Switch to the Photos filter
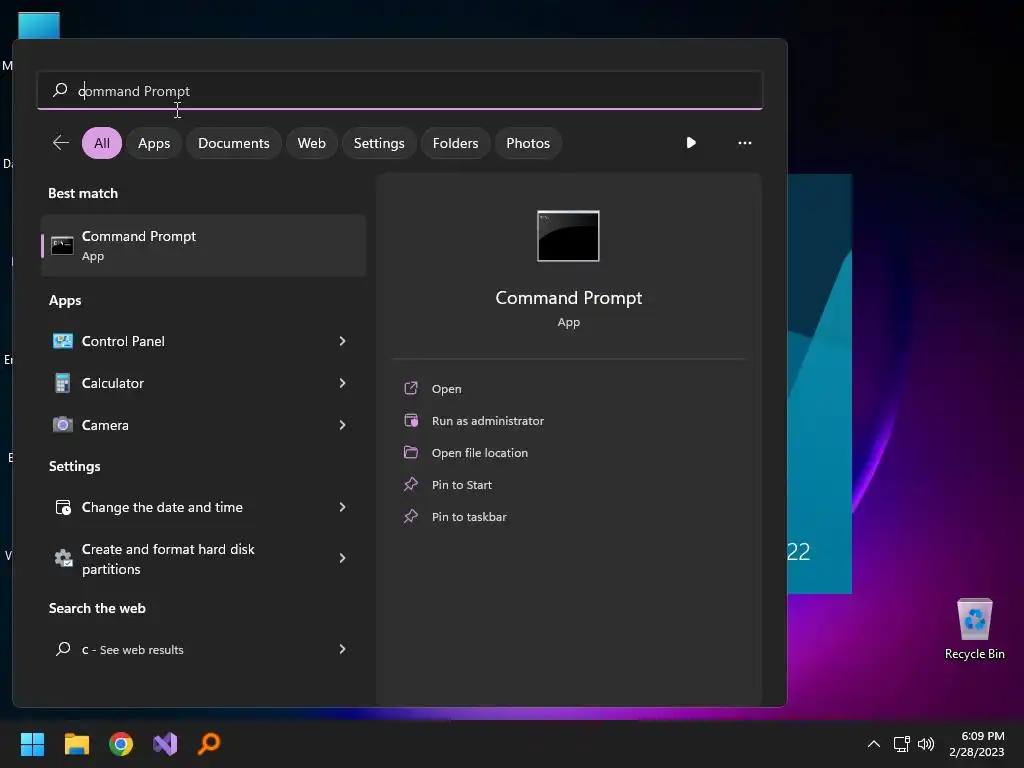Screen dimensions: 1024x768 [x=528, y=143]
